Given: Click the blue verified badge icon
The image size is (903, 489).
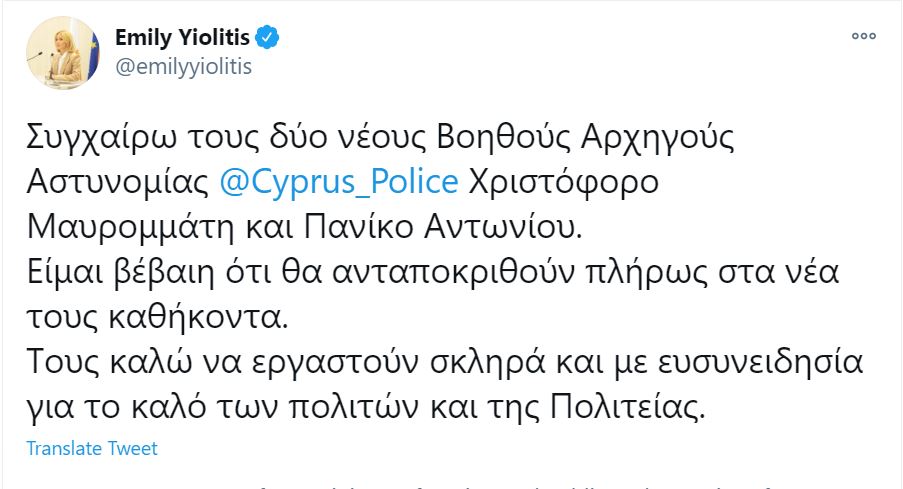Looking at the screenshot, I should tap(267, 39).
